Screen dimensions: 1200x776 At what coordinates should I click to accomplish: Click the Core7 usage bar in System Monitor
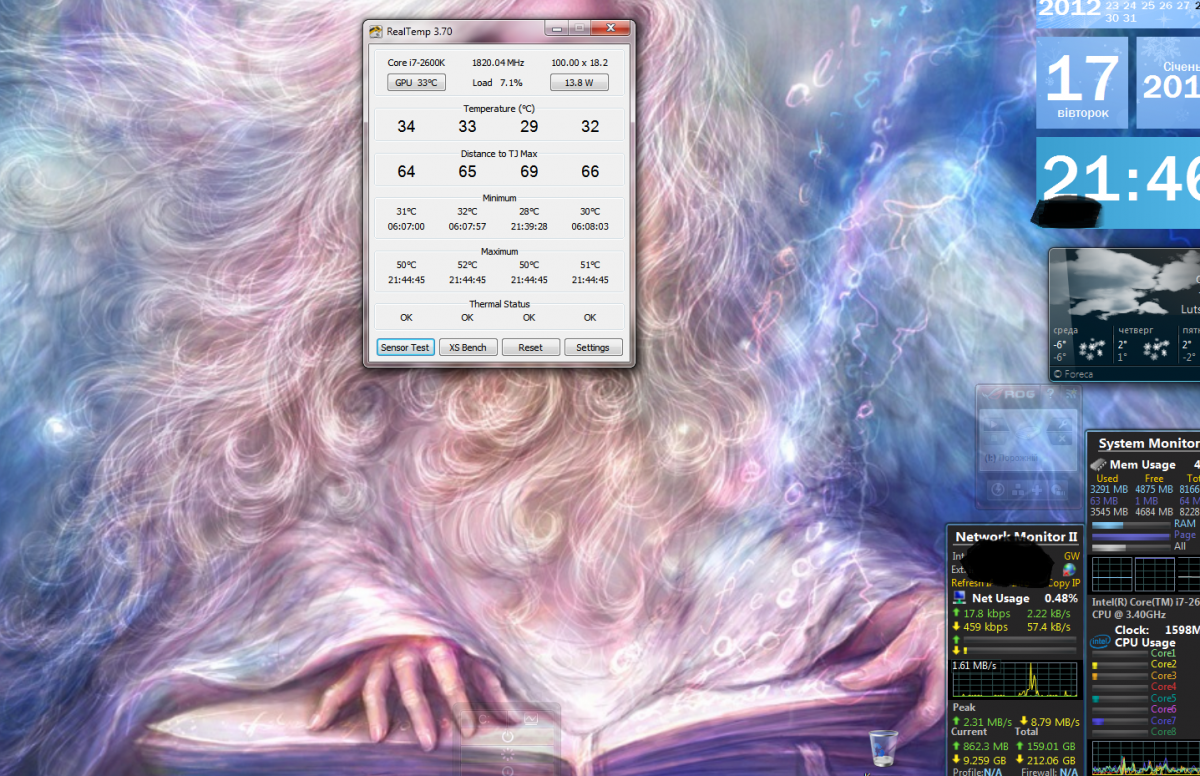click(1118, 721)
